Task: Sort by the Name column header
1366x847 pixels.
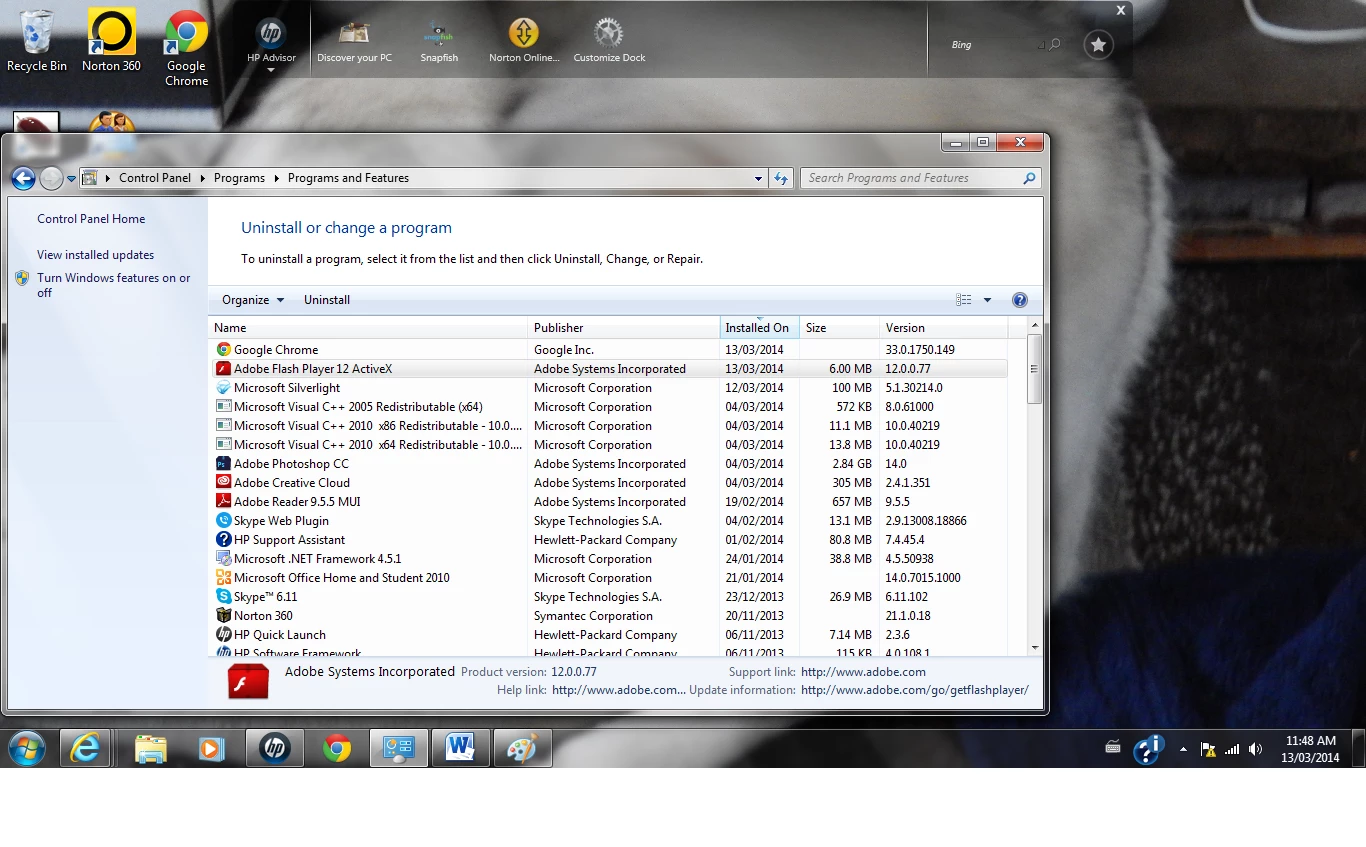Action: coord(368,328)
